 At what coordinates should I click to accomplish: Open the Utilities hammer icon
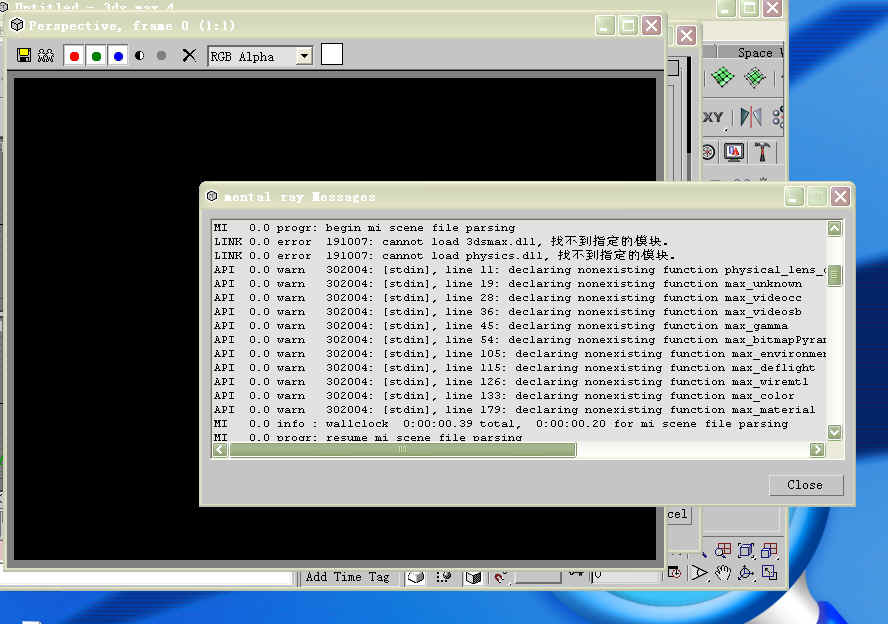pos(762,152)
